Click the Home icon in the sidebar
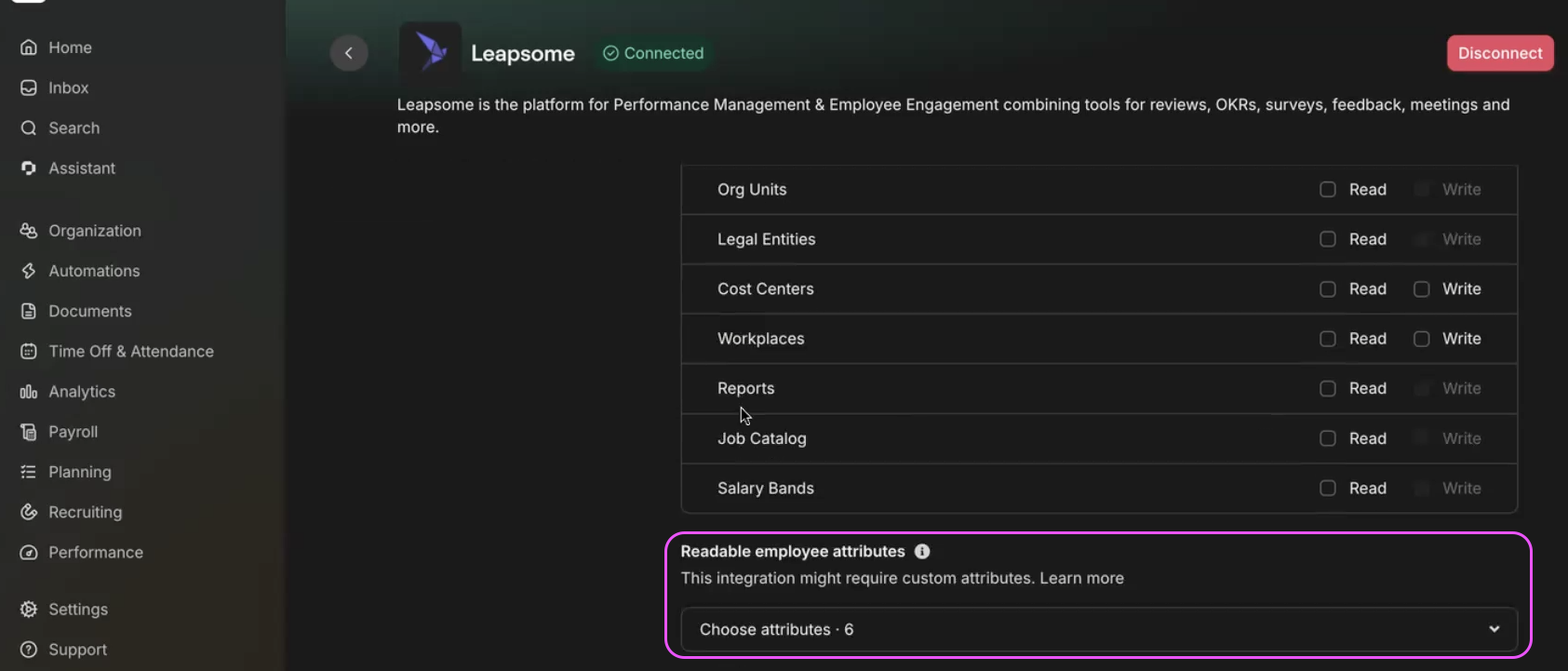Image resolution: width=1568 pixels, height=671 pixels. pyautogui.click(x=29, y=47)
